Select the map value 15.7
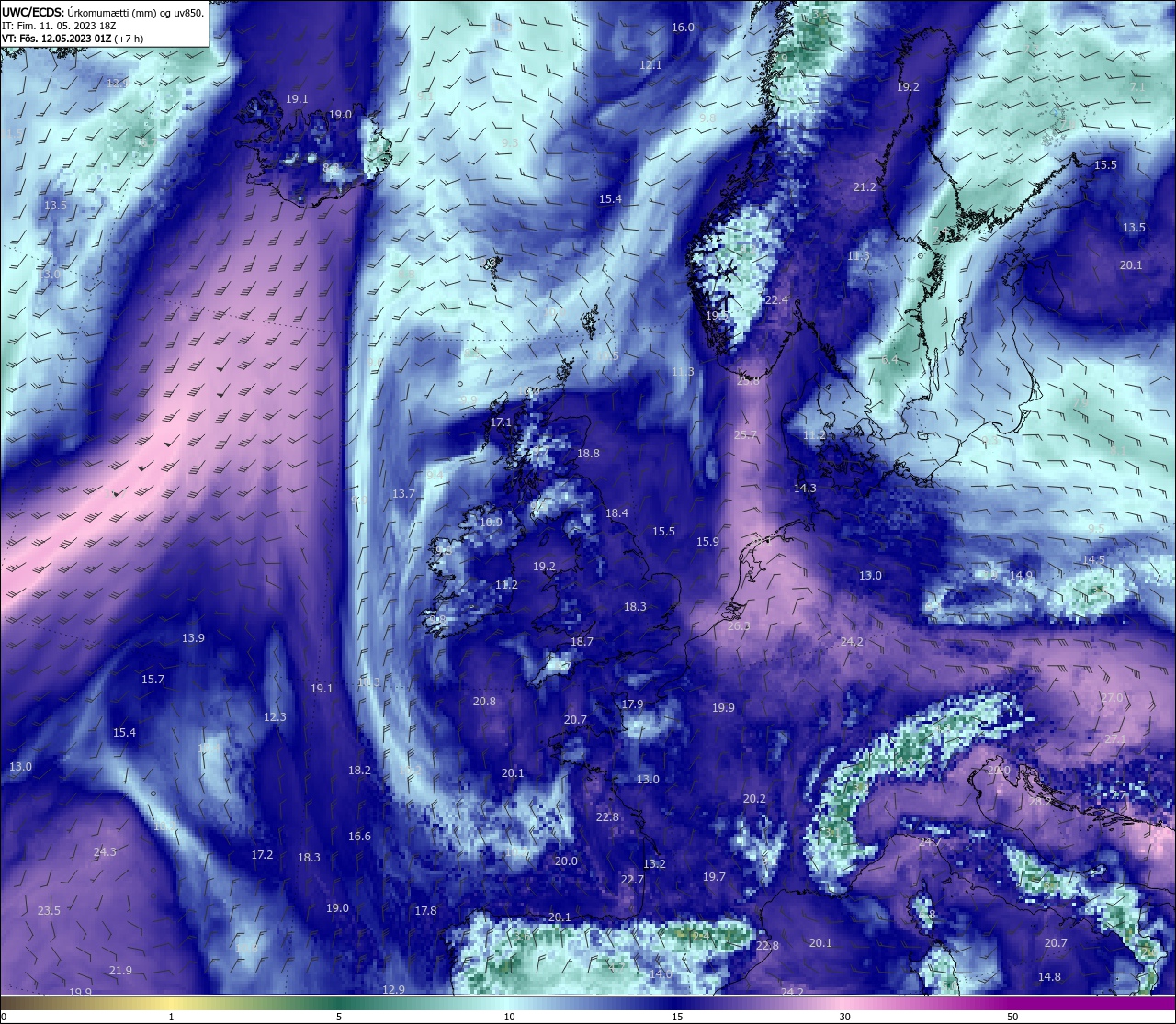Viewport: 1176px width, 1024px height. point(153,680)
